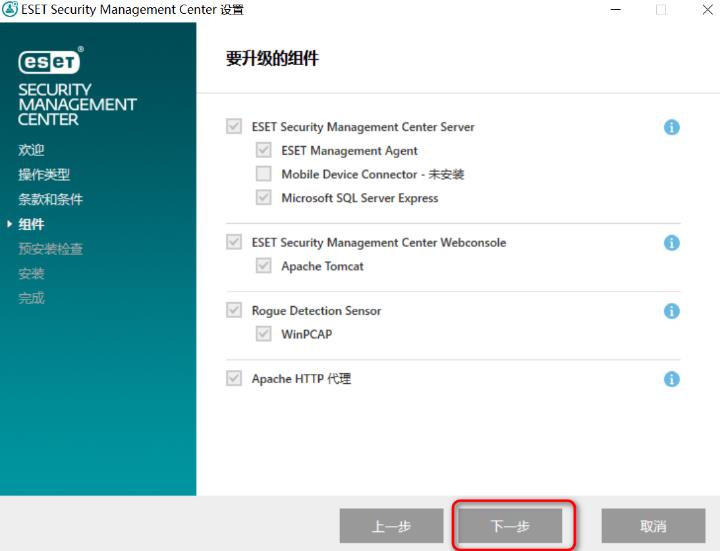Click 'ESET Management Agent' label text
720x551 pixels.
tap(349, 151)
